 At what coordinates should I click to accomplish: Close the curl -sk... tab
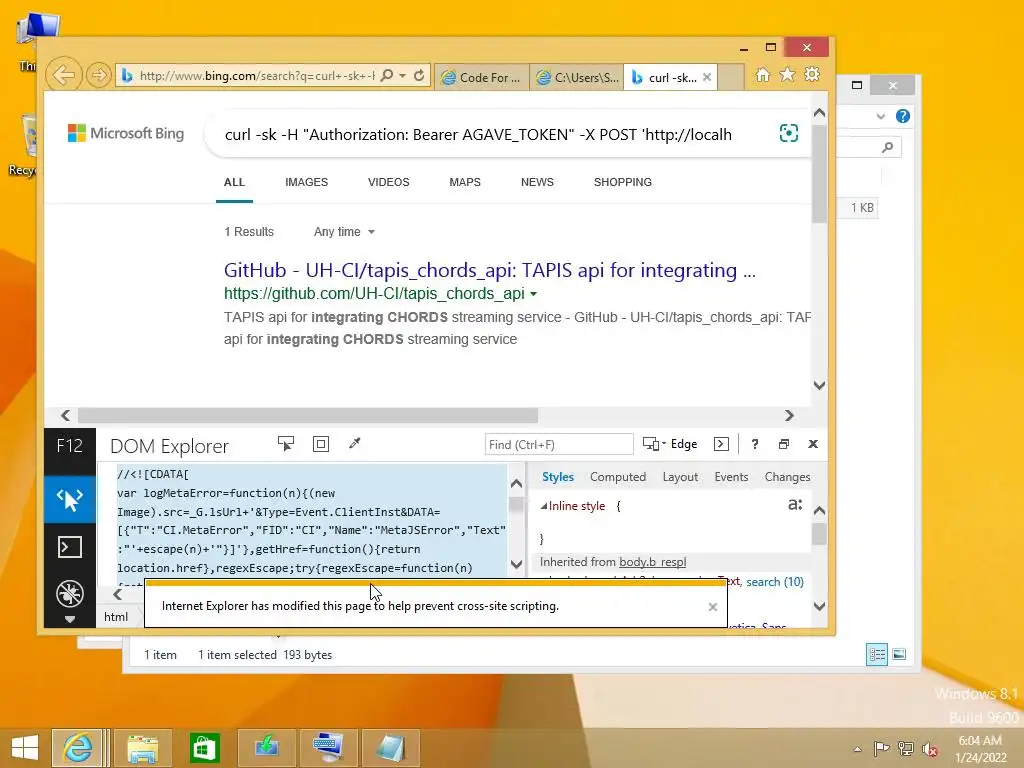point(707,77)
